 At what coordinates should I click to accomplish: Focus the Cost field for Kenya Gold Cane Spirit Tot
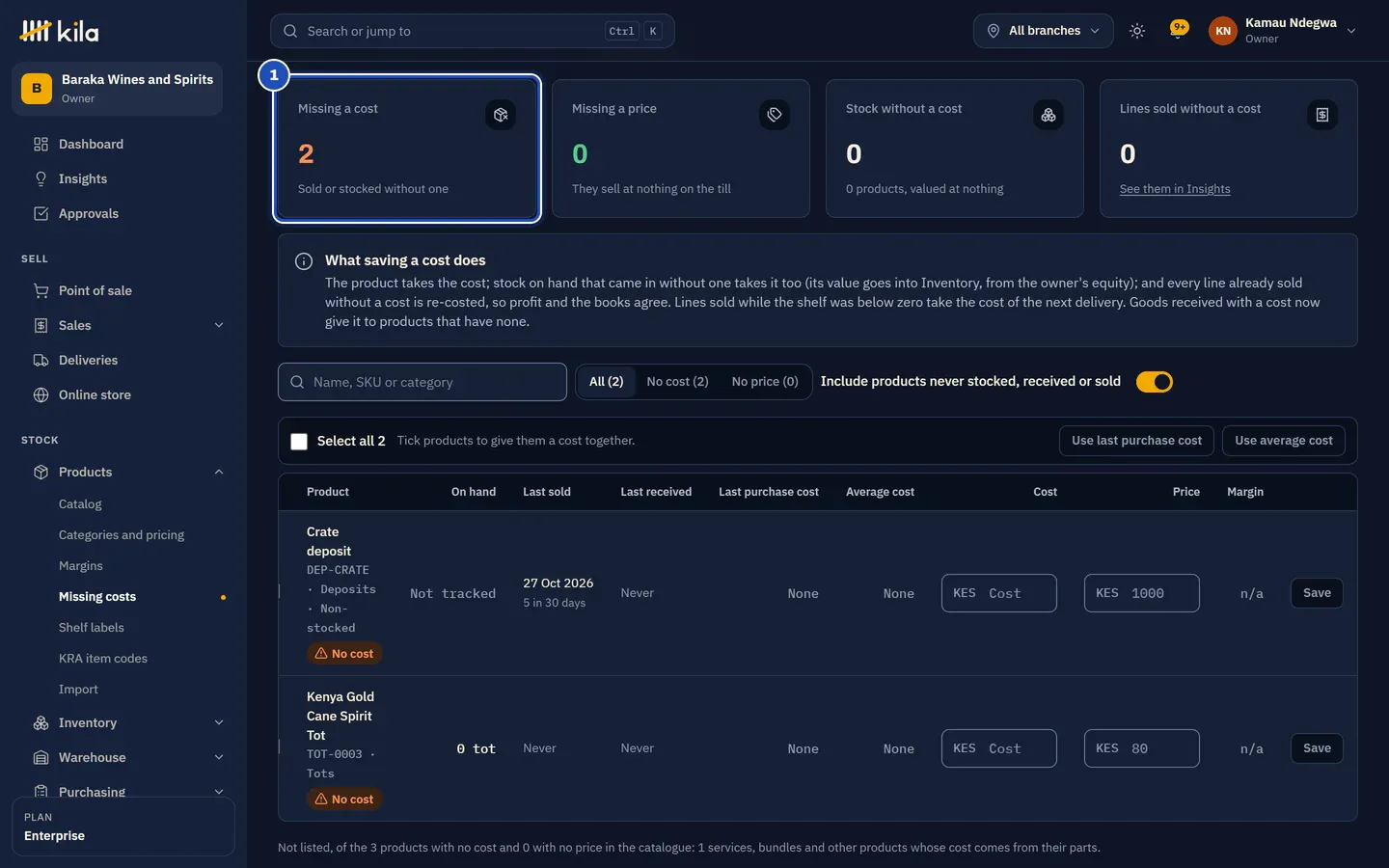999,748
